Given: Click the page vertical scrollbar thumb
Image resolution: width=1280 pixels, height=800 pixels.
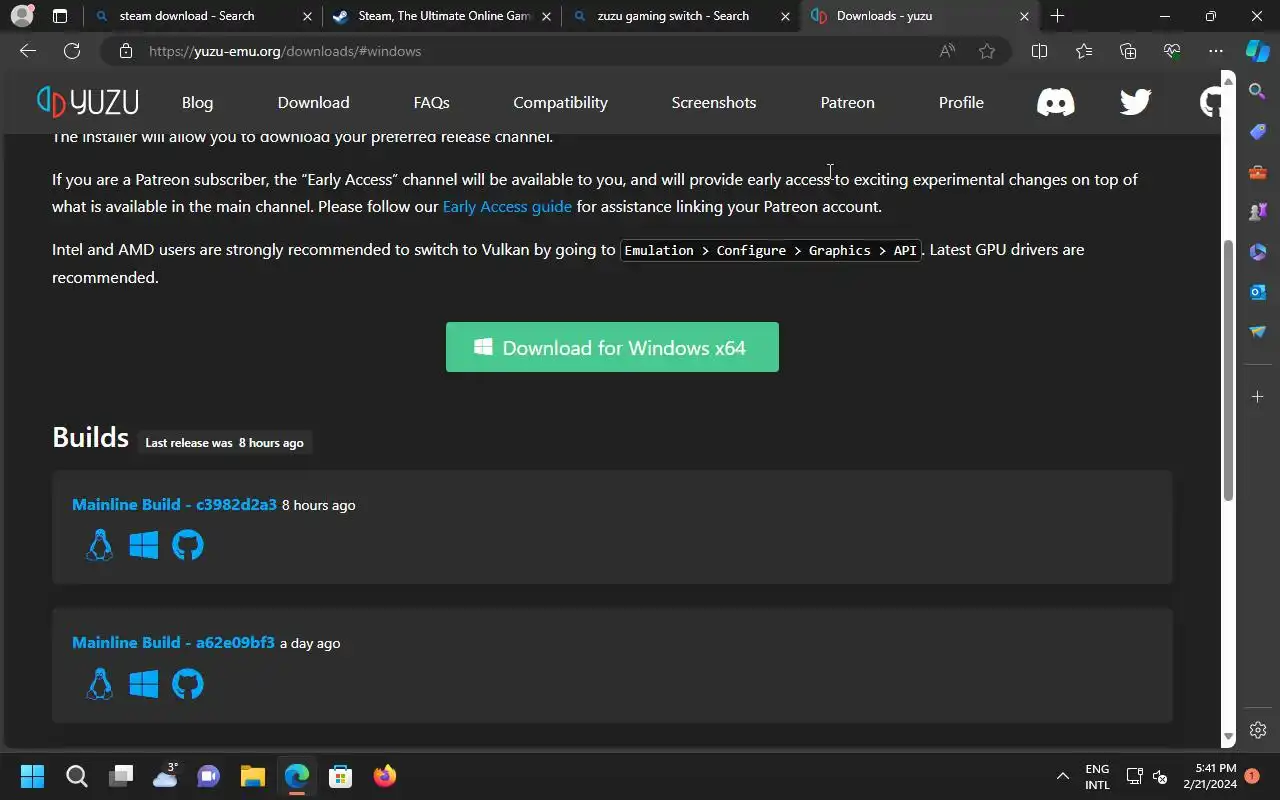Looking at the screenshot, I should 1229,370.
